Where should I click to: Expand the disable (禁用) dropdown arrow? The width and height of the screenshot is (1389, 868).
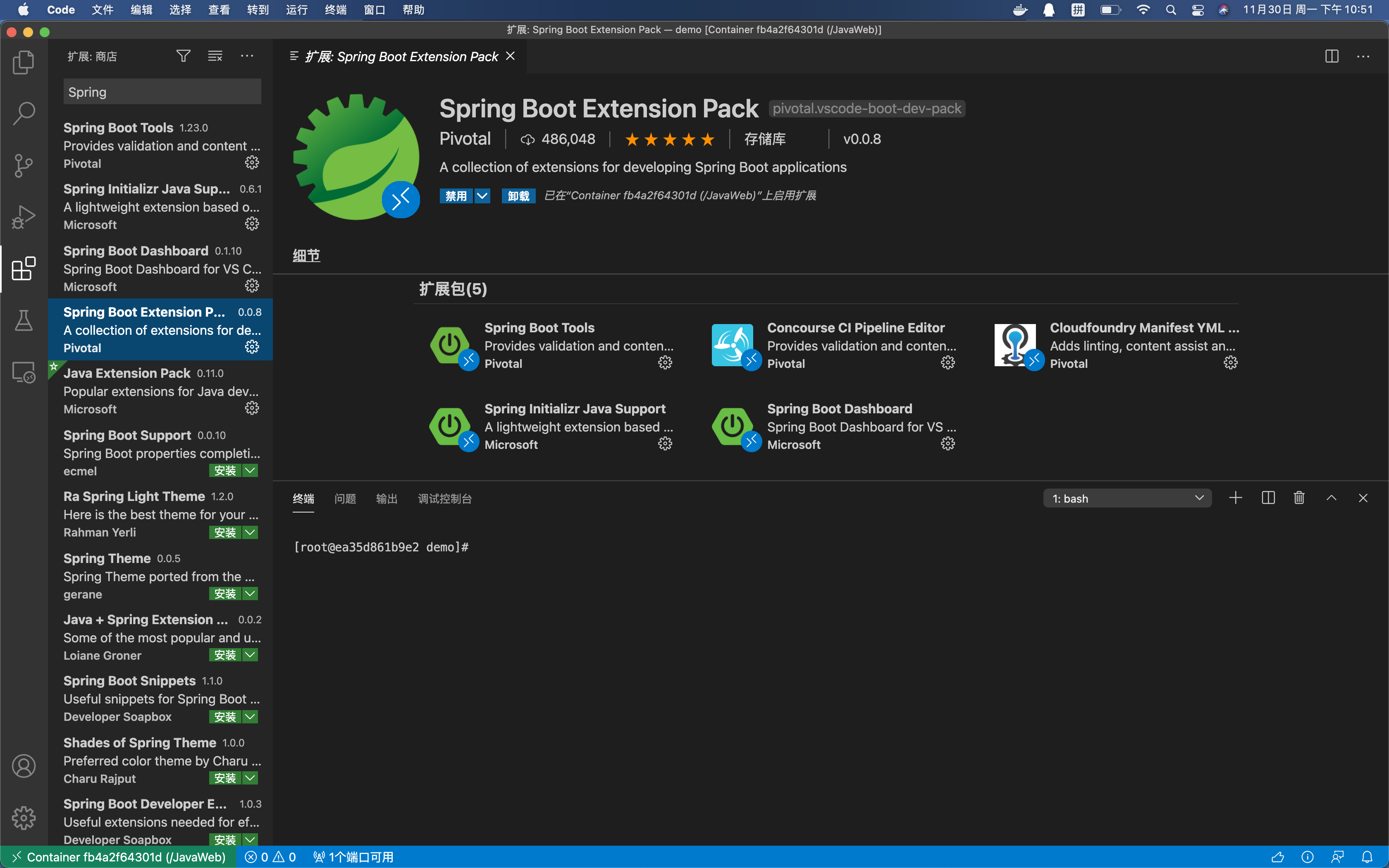(482, 196)
